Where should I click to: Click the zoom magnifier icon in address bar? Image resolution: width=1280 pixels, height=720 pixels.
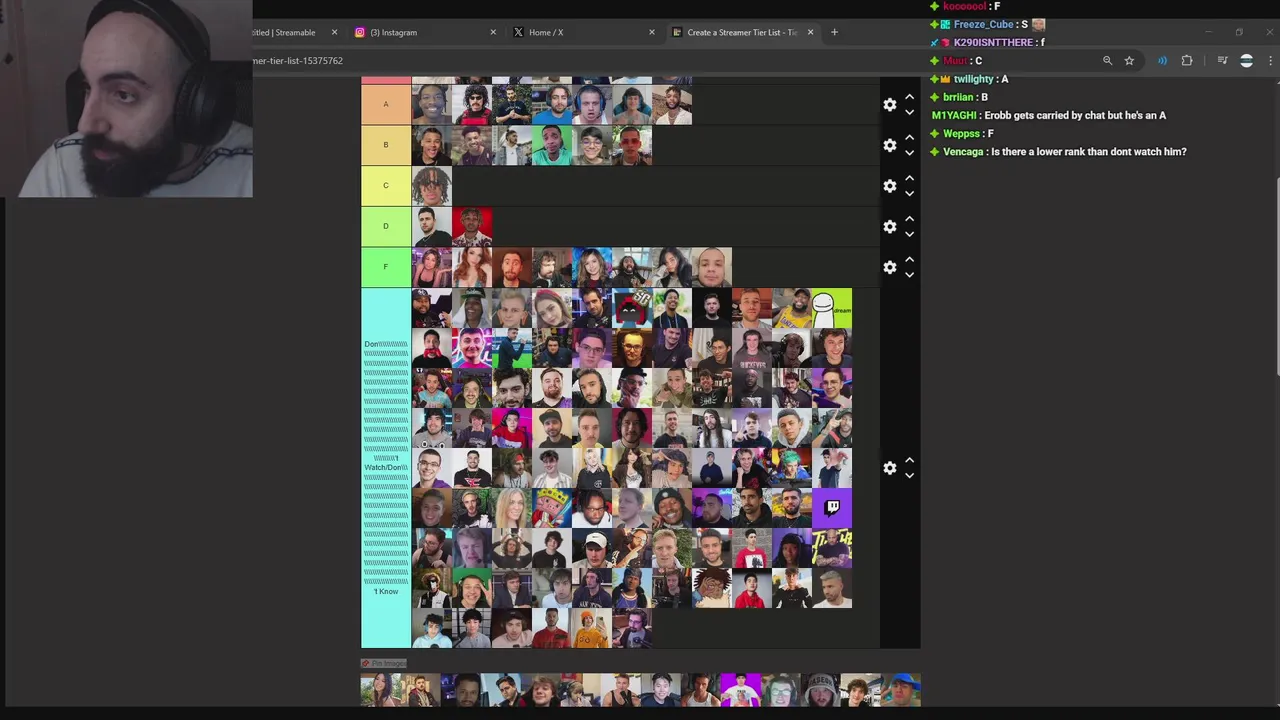(1107, 61)
